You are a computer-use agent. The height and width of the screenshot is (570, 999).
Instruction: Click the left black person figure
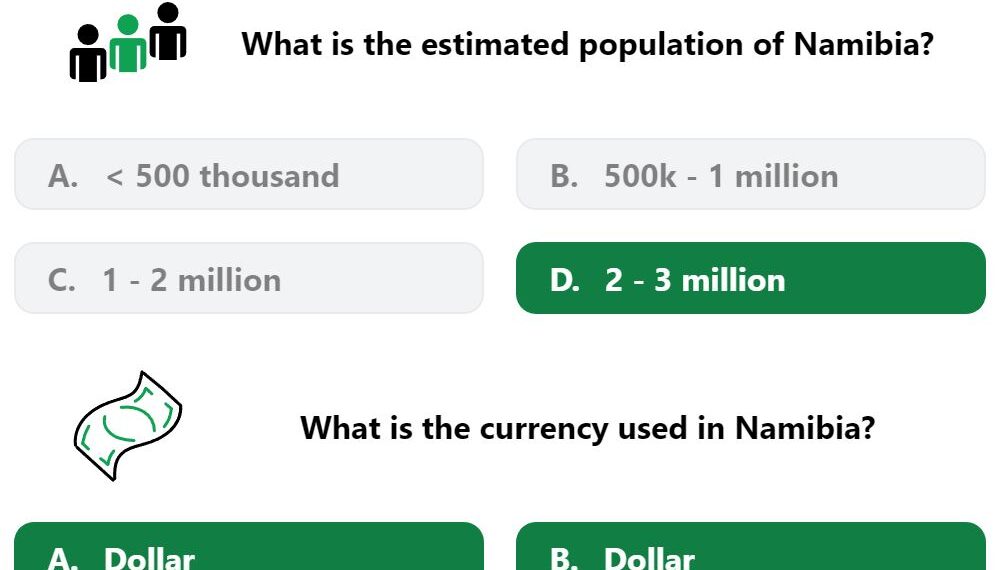point(88,53)
